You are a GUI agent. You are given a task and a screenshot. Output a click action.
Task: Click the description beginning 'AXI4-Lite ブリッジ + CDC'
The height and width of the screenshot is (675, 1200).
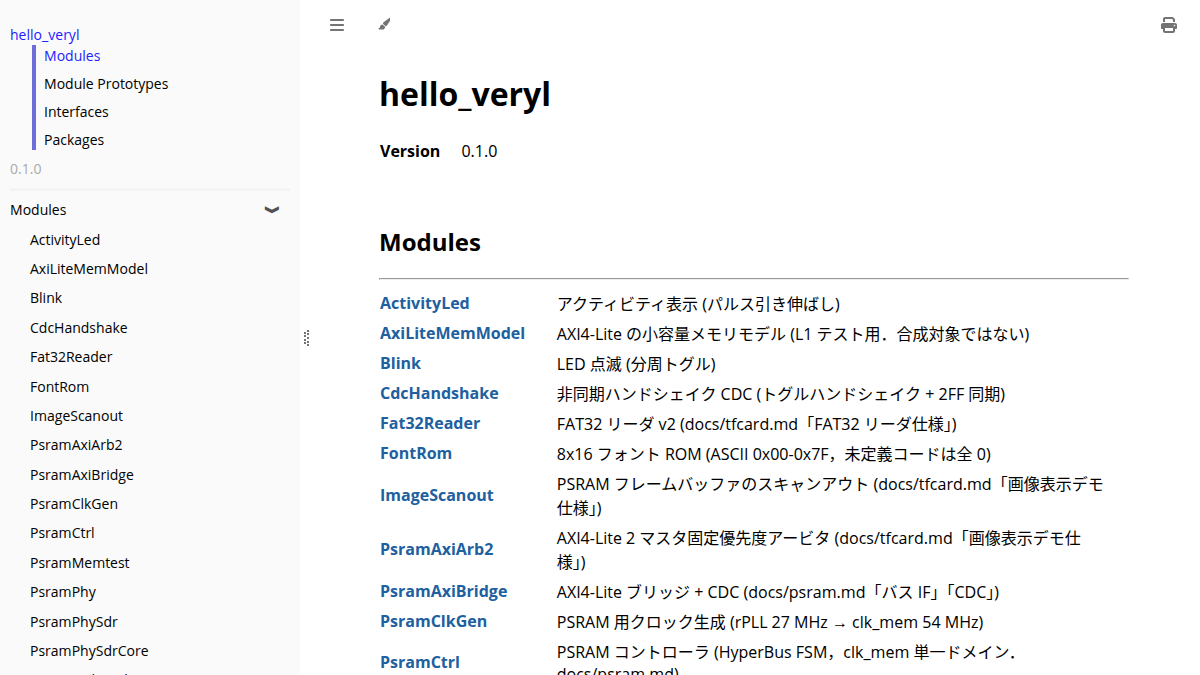(x=778, y=591)
